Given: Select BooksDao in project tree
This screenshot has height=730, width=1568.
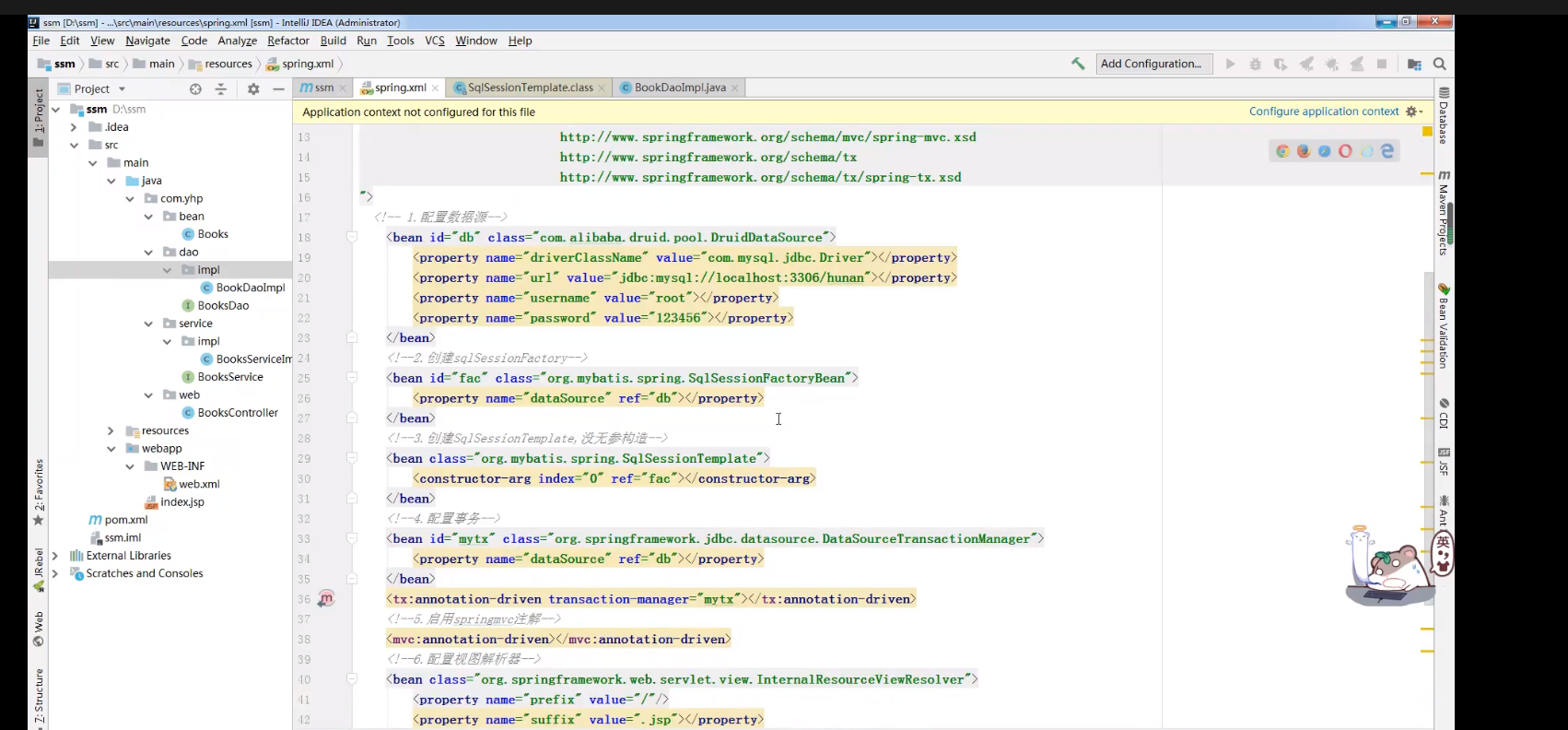Looking at the screenshot, I should coord(216,306).
